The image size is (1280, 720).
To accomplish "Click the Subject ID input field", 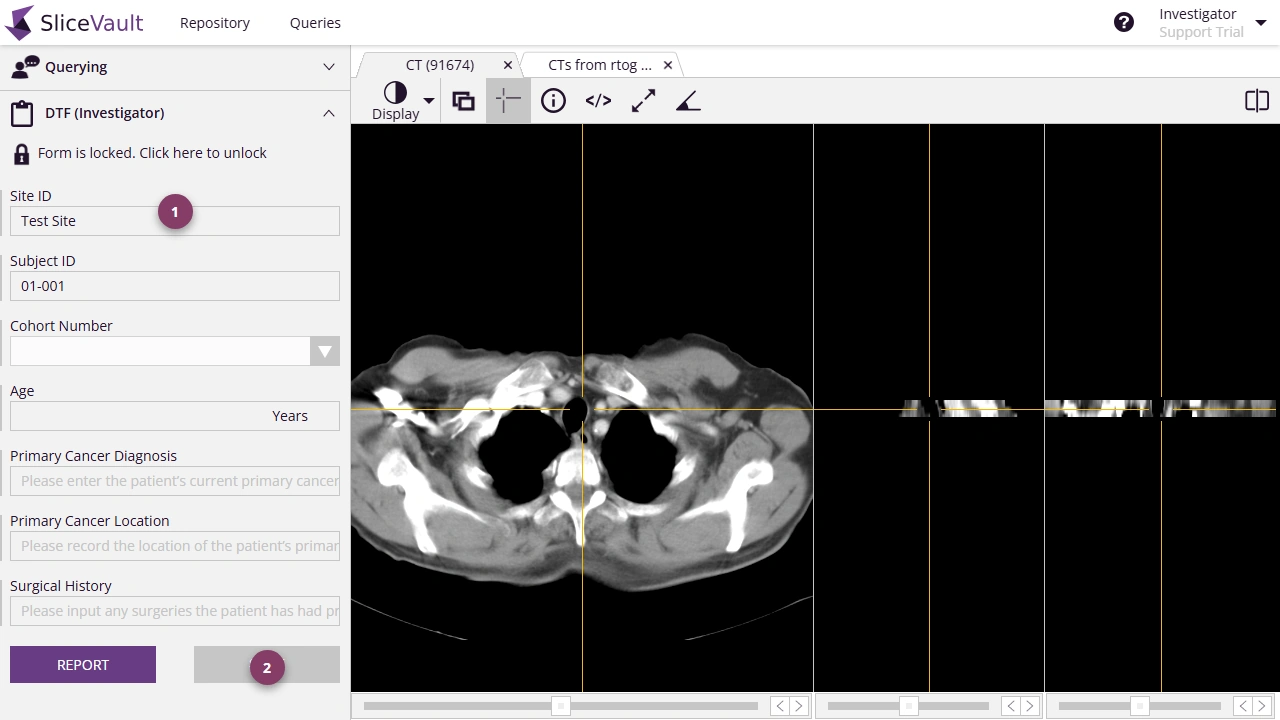I will (x=175, y=286).
